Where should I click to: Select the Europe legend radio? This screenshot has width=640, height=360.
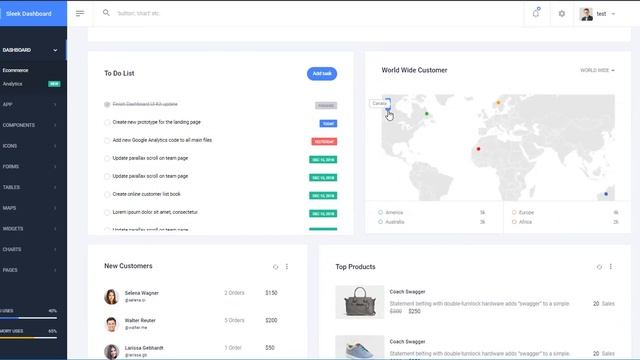(514, 212)
